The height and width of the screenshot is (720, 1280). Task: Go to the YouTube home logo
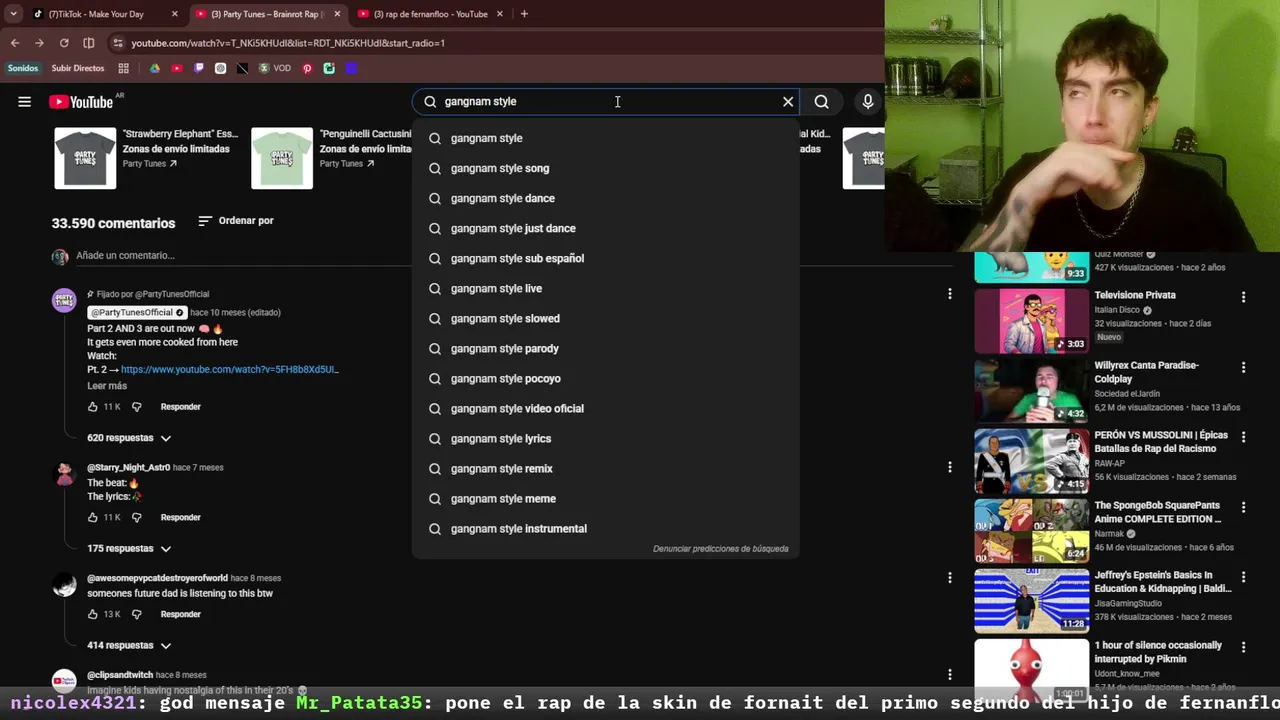pyautogui.click(x=81, y=102)
